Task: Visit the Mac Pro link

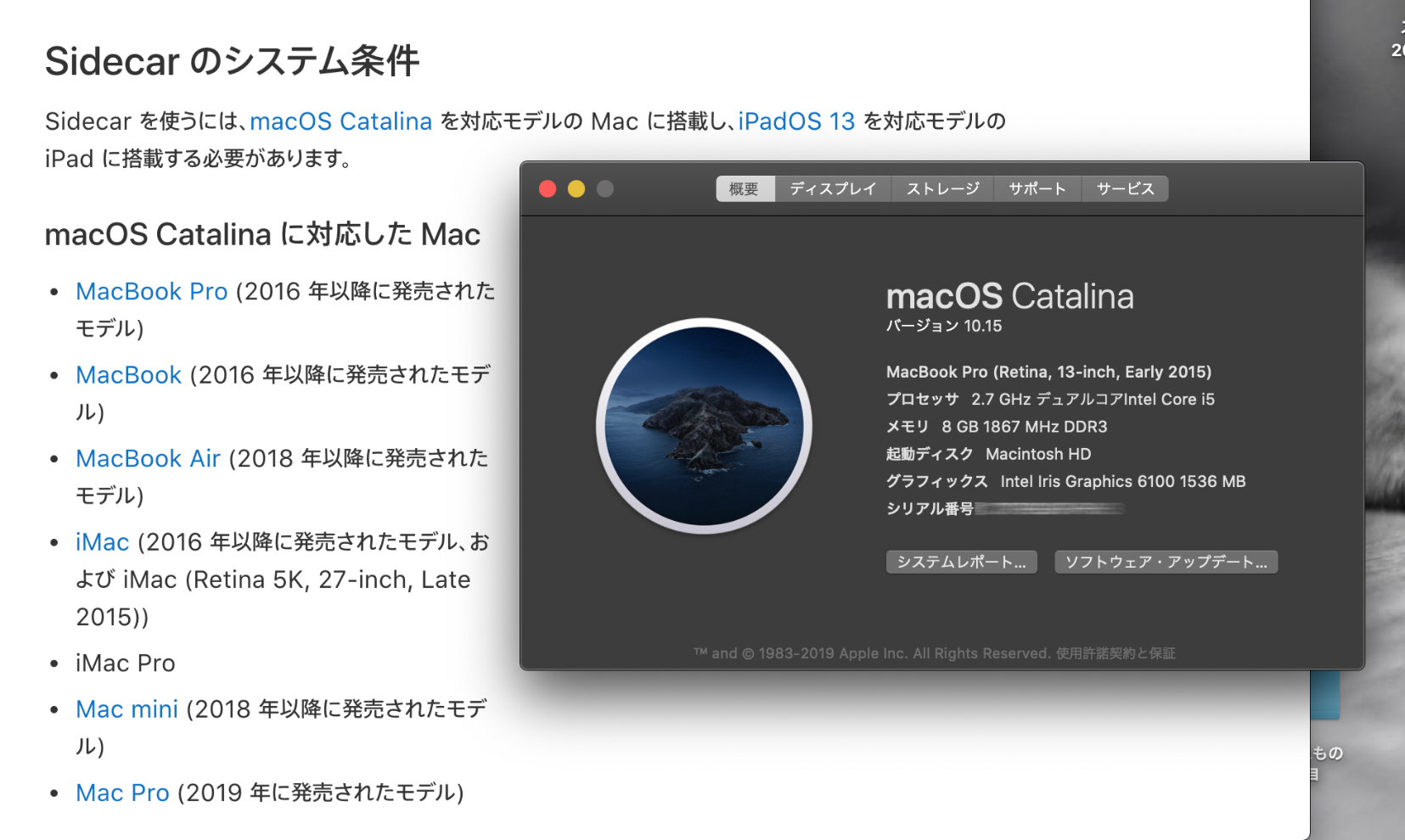Action: click(123, 792)
